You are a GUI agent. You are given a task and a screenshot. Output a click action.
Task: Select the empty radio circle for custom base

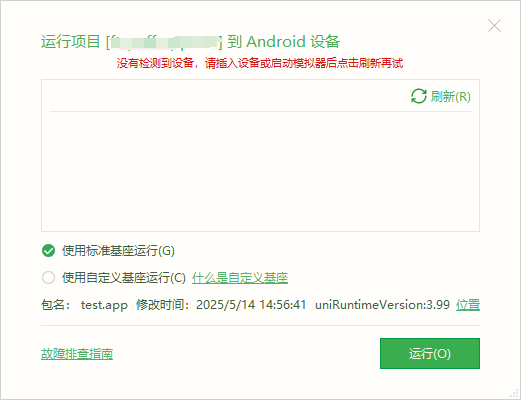click(x=48, y=277)
